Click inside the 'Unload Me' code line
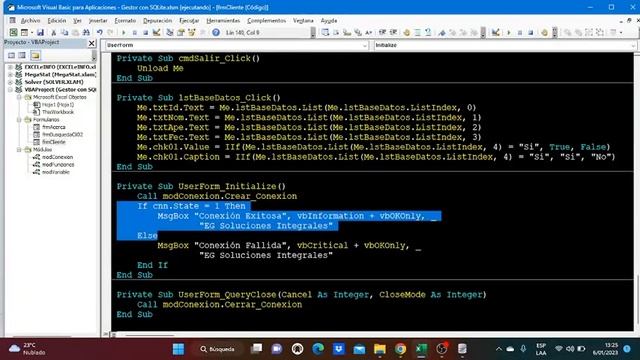 tap(160, 69)
